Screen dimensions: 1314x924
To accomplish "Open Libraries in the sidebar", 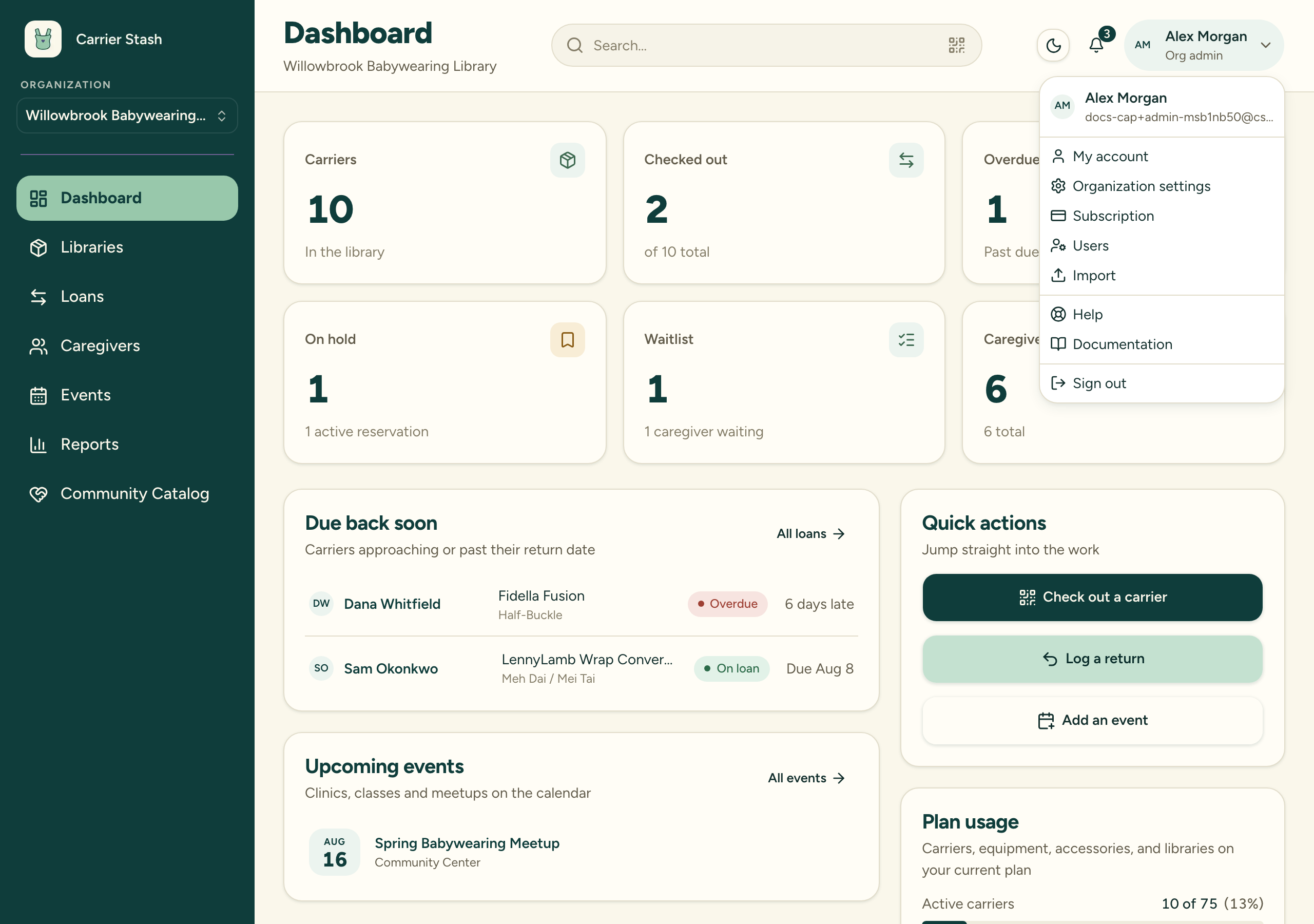I will tap(127, 247).
